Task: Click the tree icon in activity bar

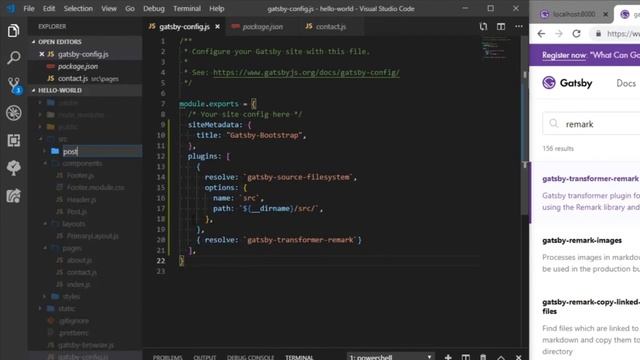Action: tap(13, 168)
